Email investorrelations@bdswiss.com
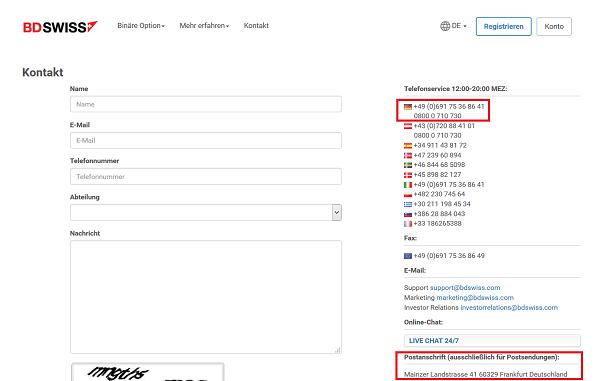This screenshot has width=600, height=381. 509,308
